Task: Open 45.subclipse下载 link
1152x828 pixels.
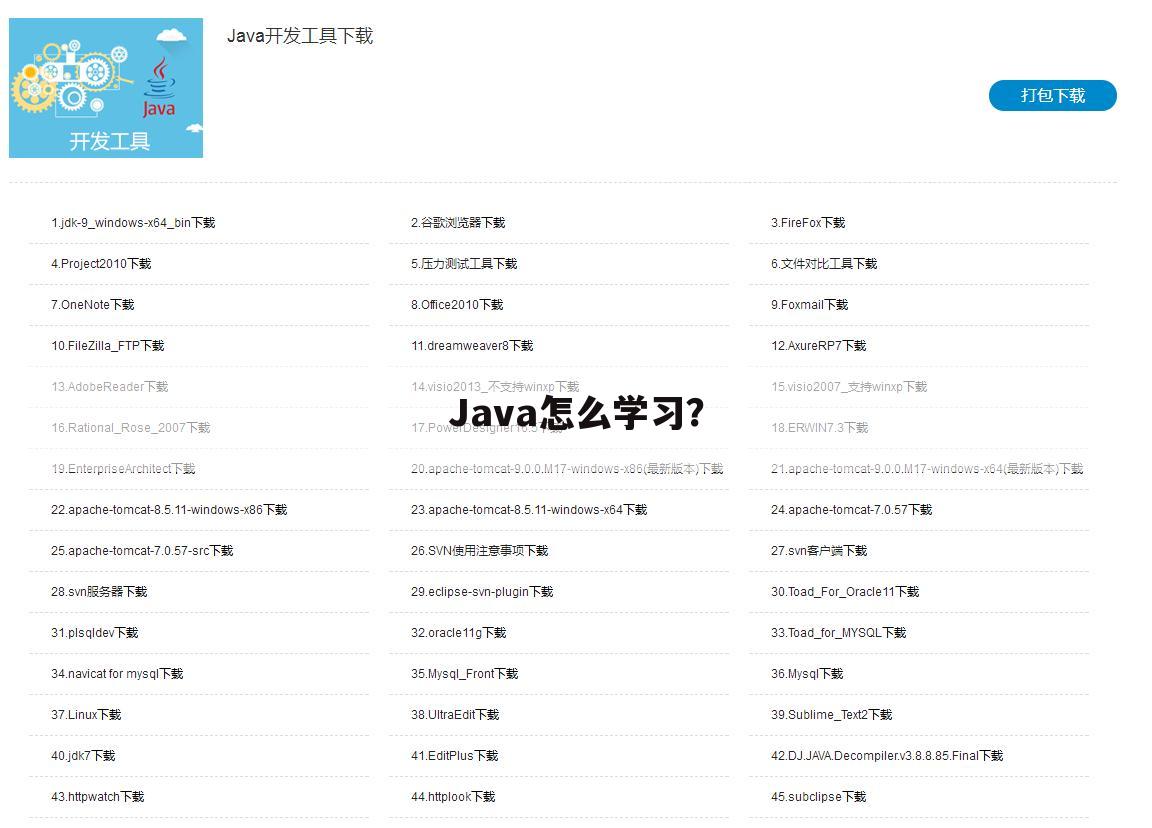Action: point(818,797)
